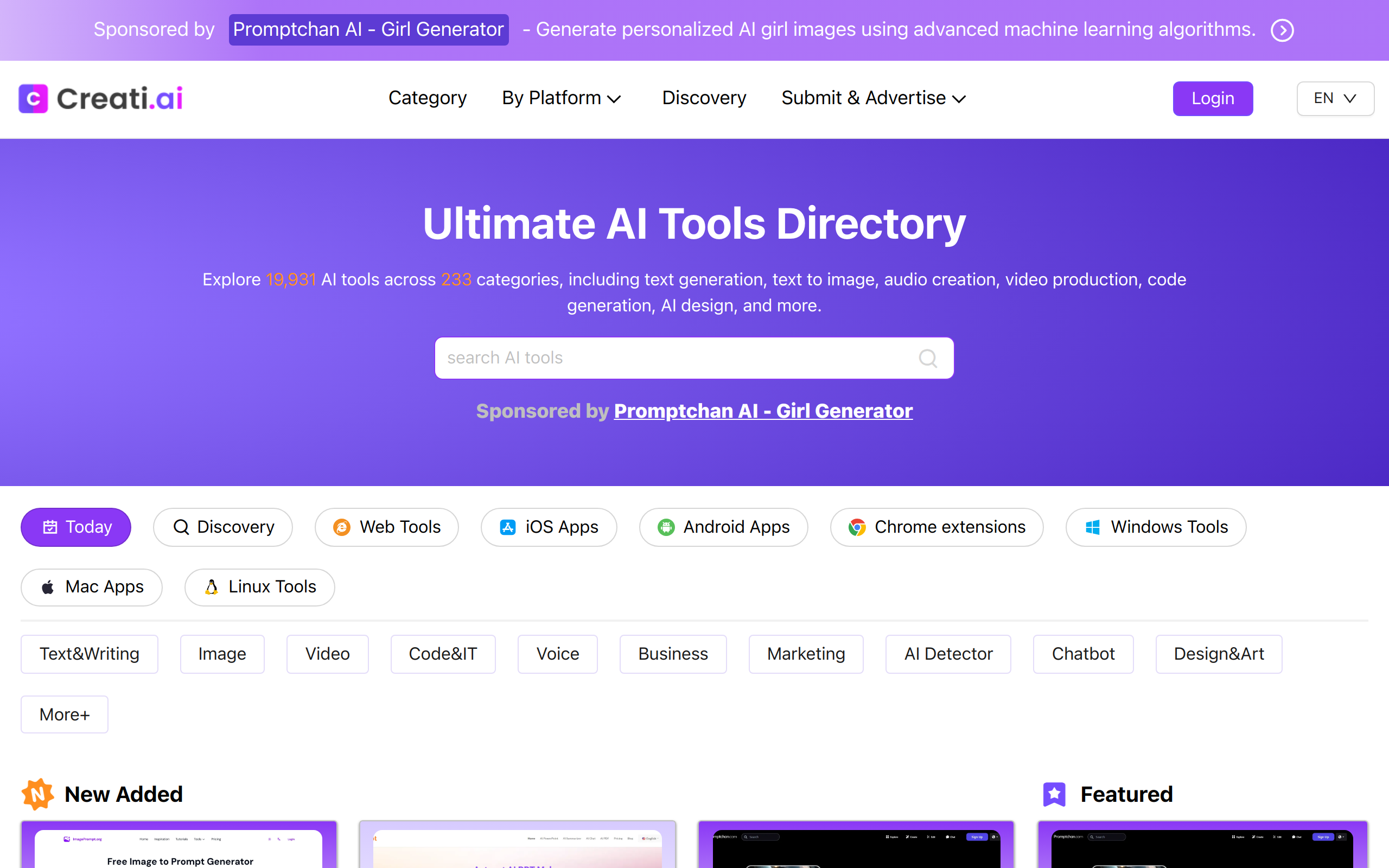Screen dimensions: 1389x868
Task: Click the App Store icon for iOS Apps
Action: [x=507, y=527]
